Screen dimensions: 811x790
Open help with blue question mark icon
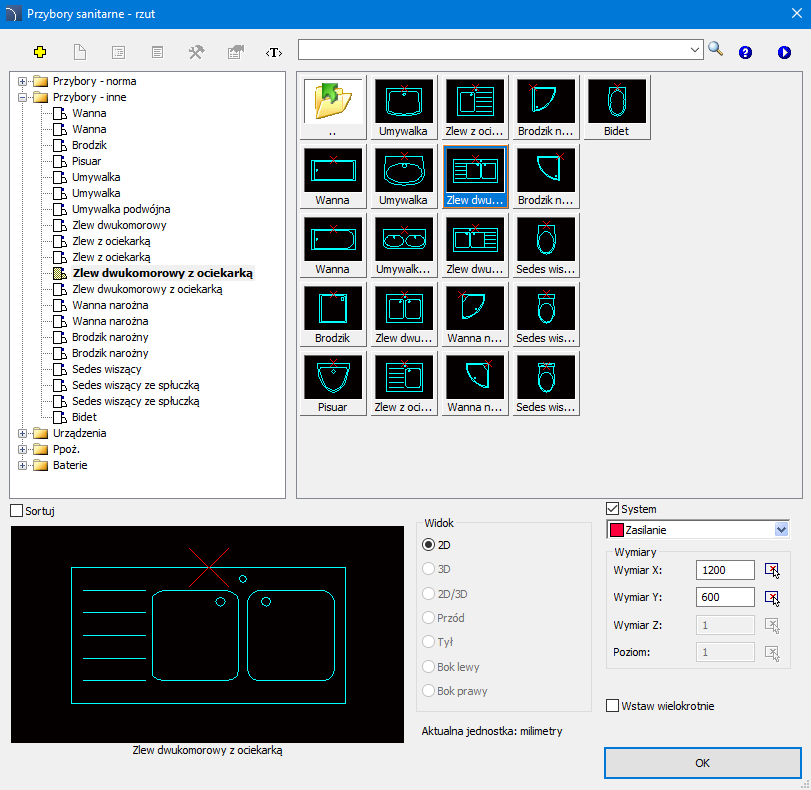pyautogui.click(x=745, y=52)
